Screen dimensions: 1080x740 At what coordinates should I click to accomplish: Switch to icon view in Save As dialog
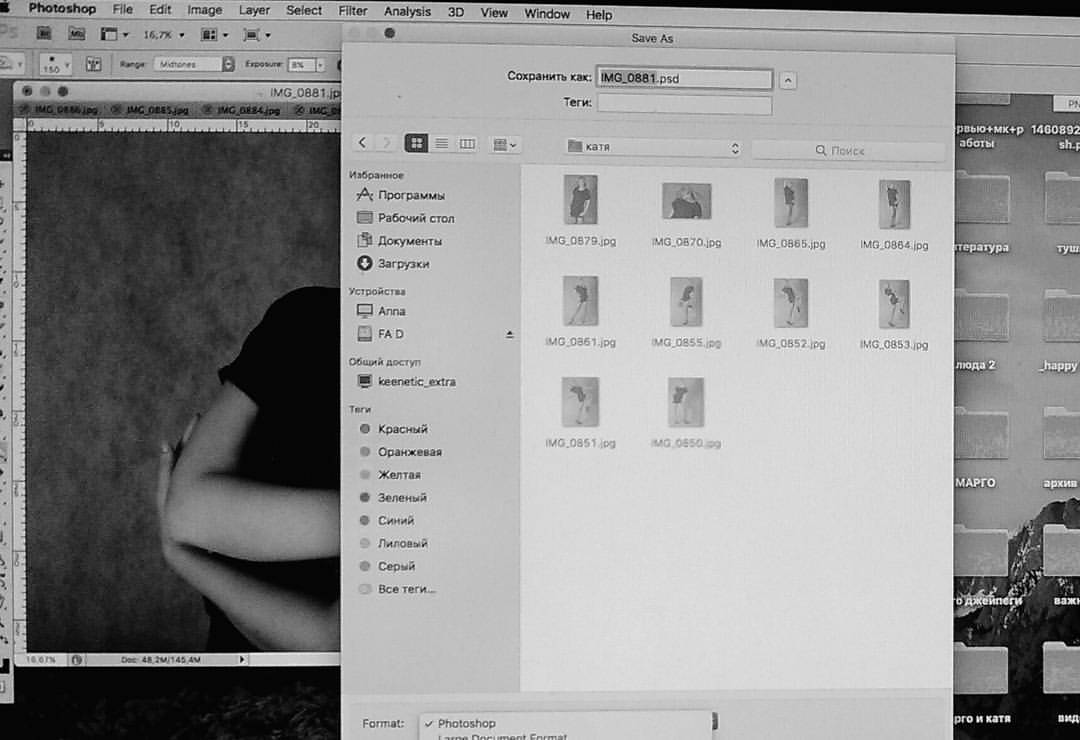(417, 143)
